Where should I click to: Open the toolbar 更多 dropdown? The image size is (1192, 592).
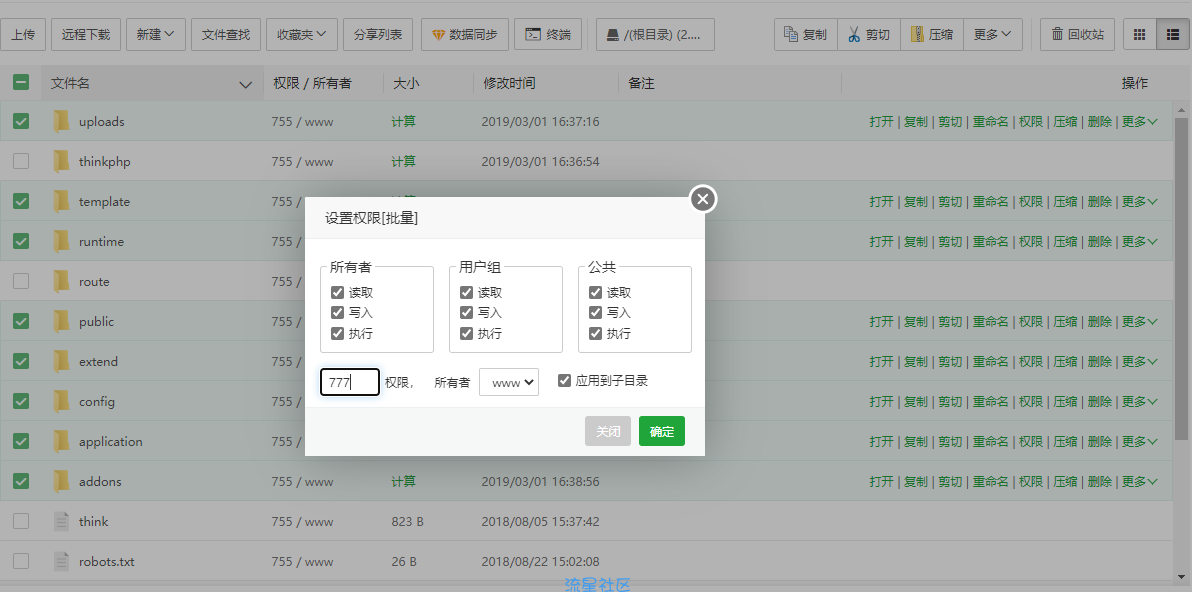(x=993, y=34)
